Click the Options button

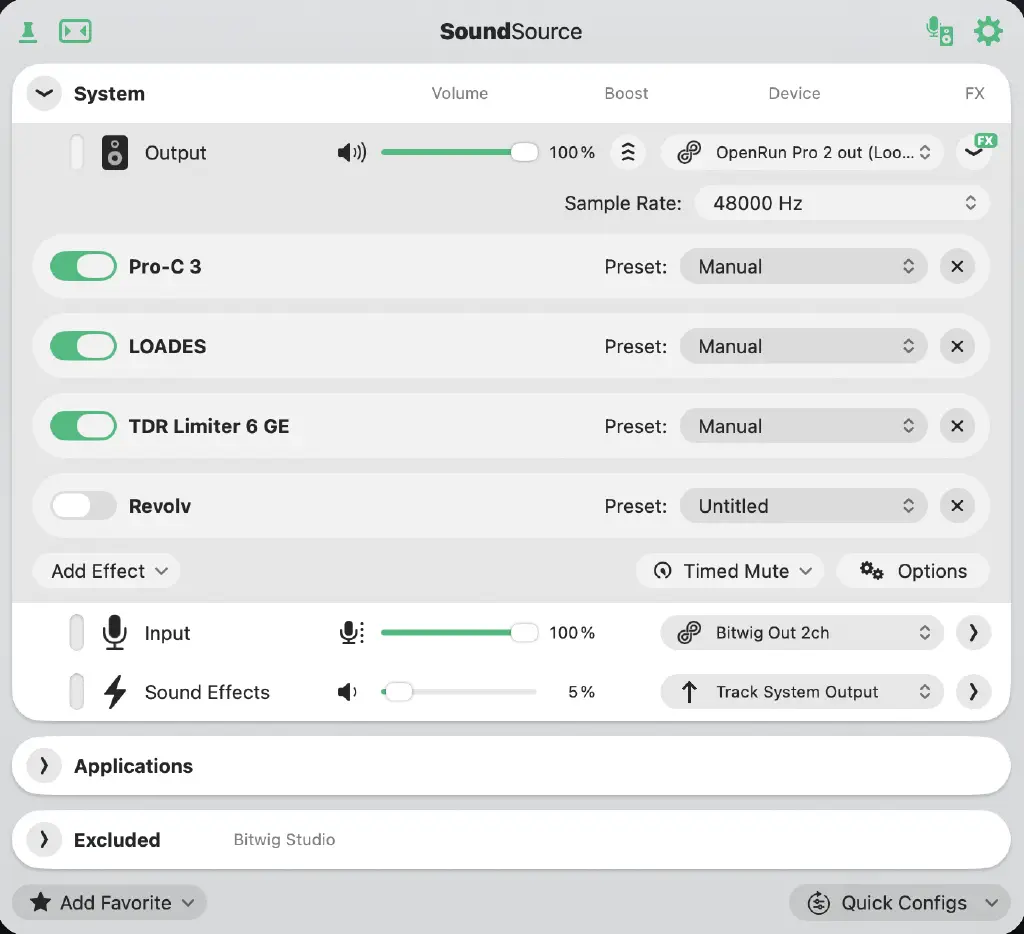tap(913, 571)
